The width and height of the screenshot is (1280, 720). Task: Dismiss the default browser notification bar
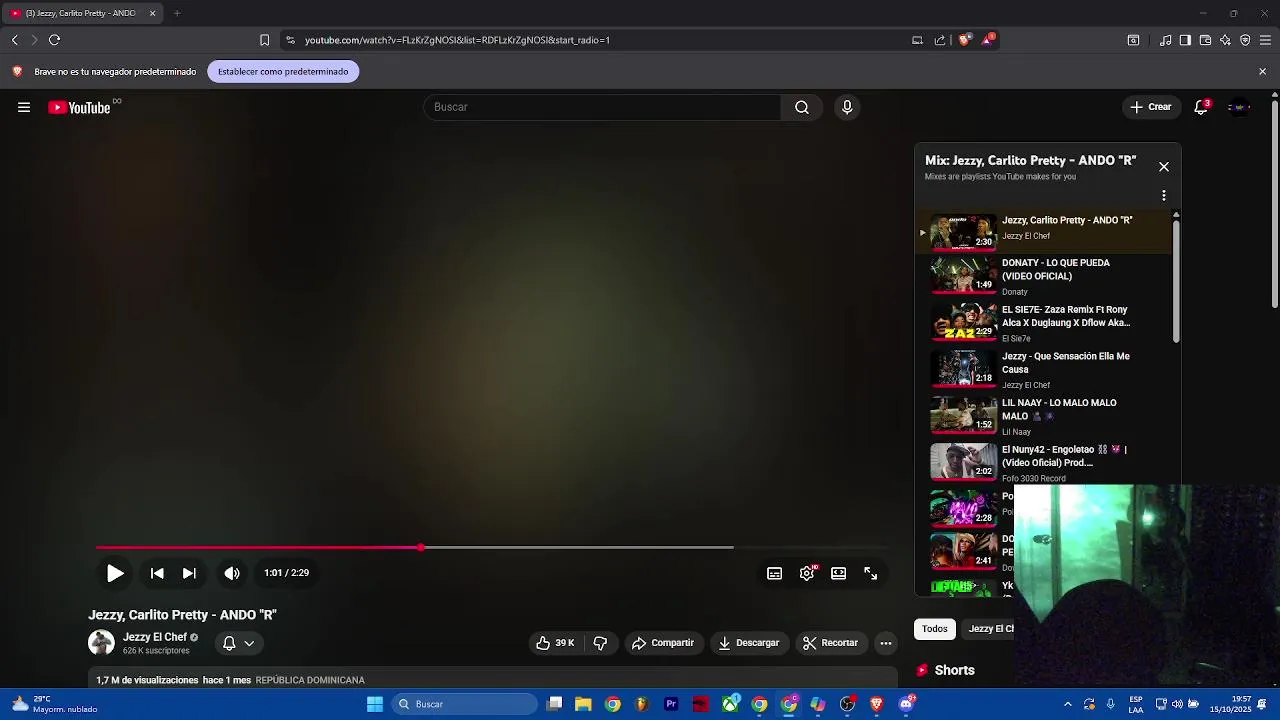tap(1262, 72)
